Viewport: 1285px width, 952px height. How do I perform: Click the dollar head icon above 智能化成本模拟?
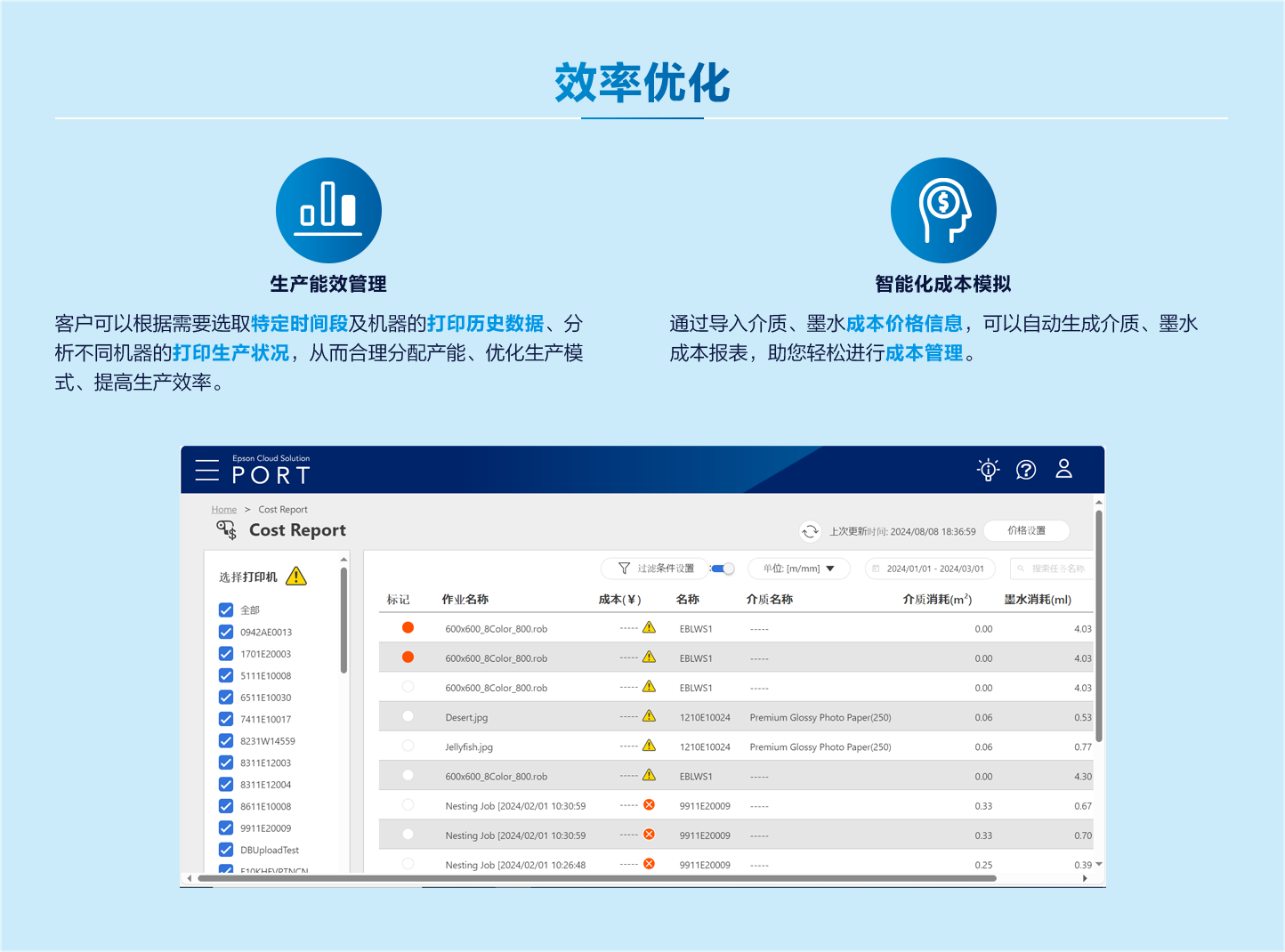point(943,210)
